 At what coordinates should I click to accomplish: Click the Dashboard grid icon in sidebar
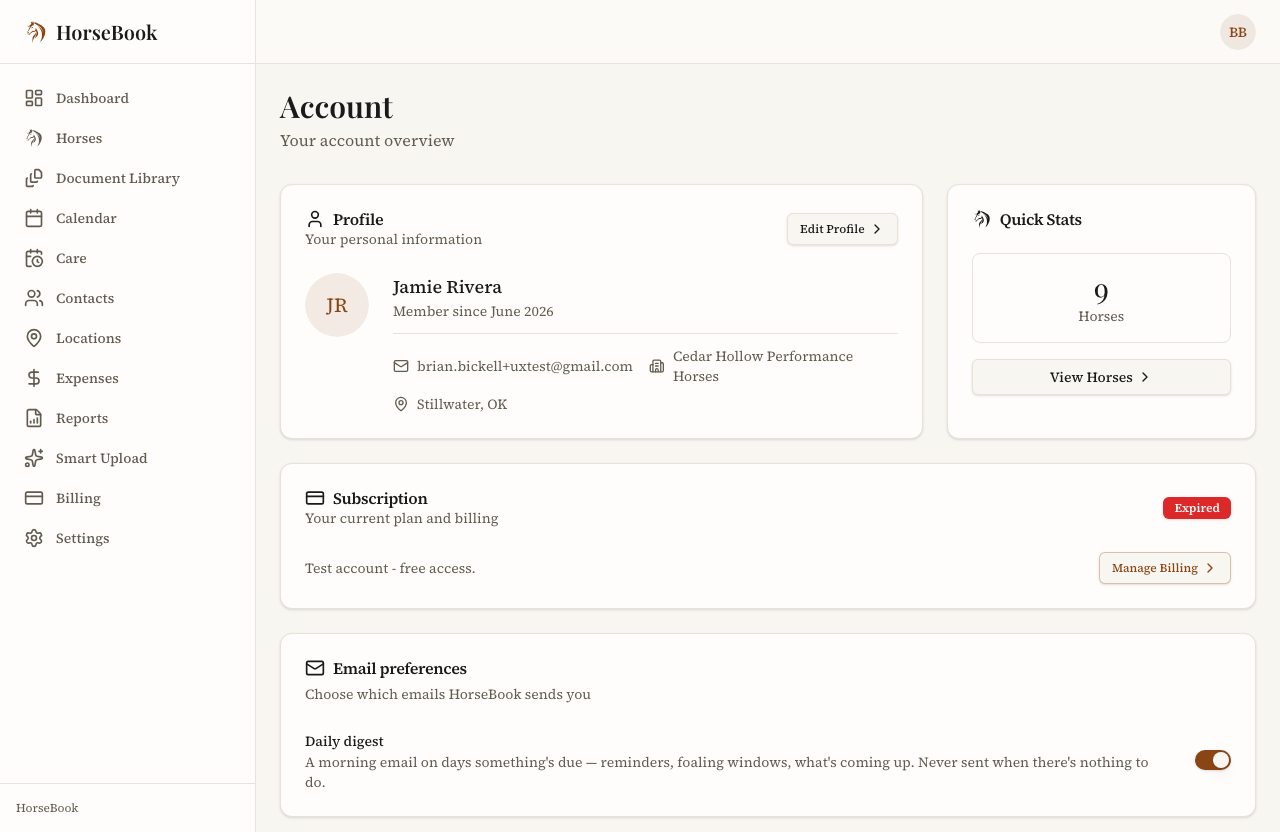[x=34, y=98]
